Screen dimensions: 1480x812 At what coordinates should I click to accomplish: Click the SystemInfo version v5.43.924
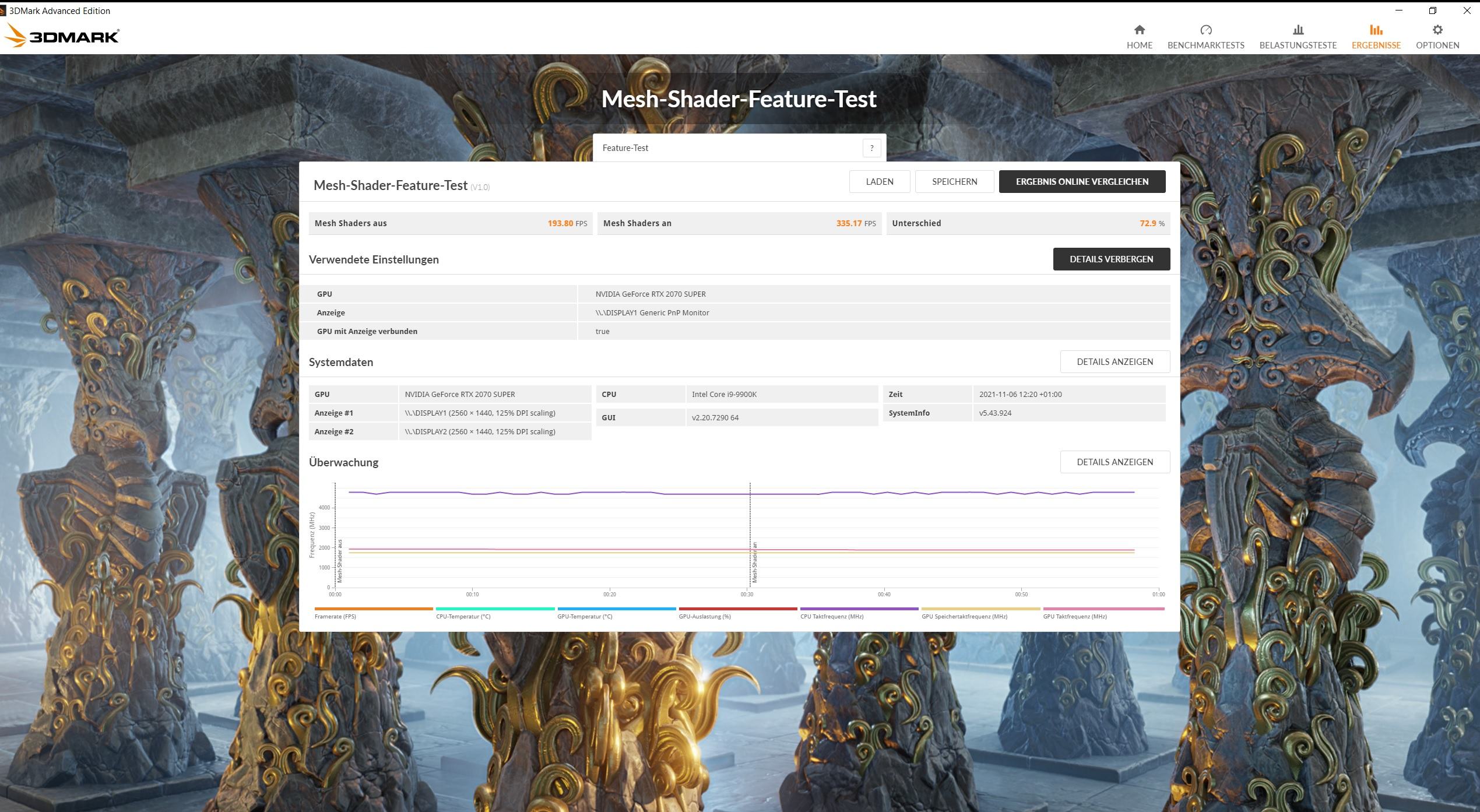coord(995,413)
